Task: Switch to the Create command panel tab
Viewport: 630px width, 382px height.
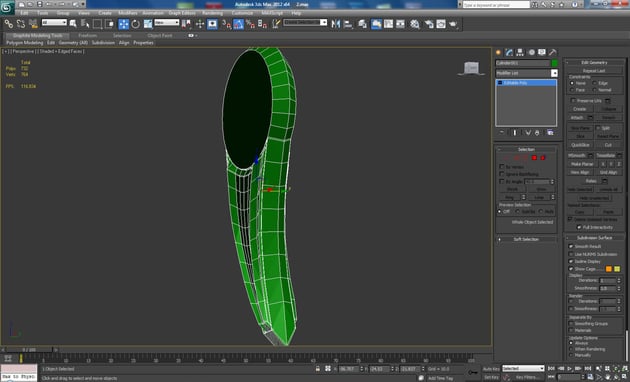Action: tap(499, 52)
